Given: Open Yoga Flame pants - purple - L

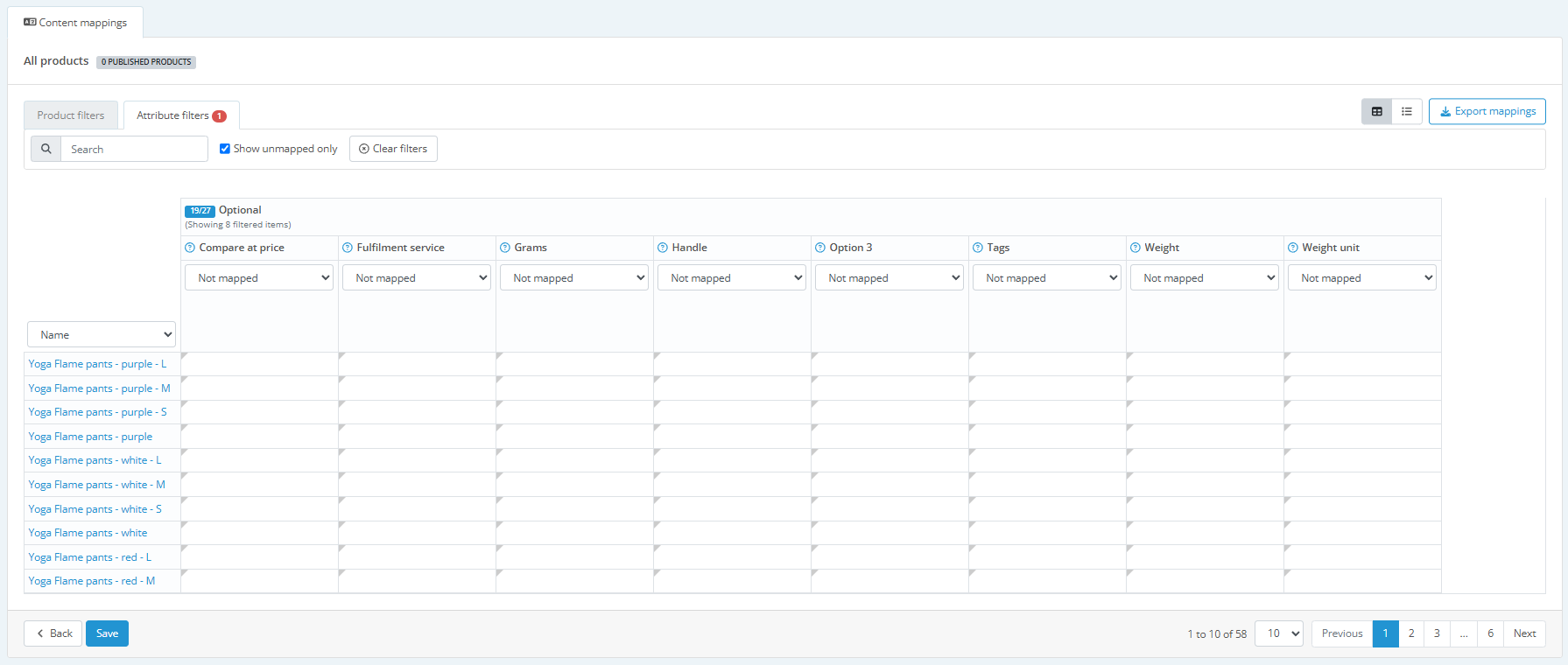Looking at the screenshot, I should point(97,364).
